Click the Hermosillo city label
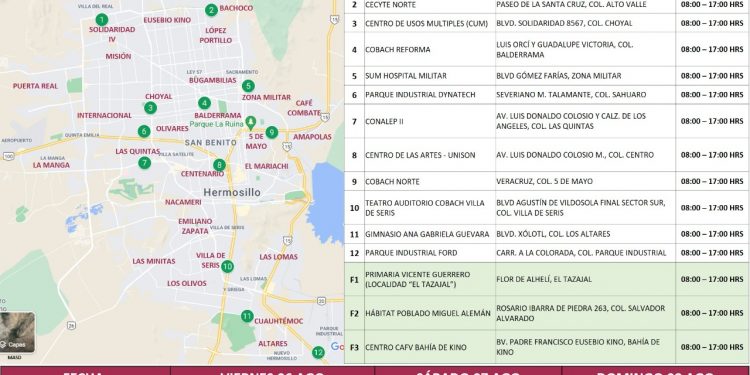Viewport: 750px width, 375px height. [x=232, y=192]
